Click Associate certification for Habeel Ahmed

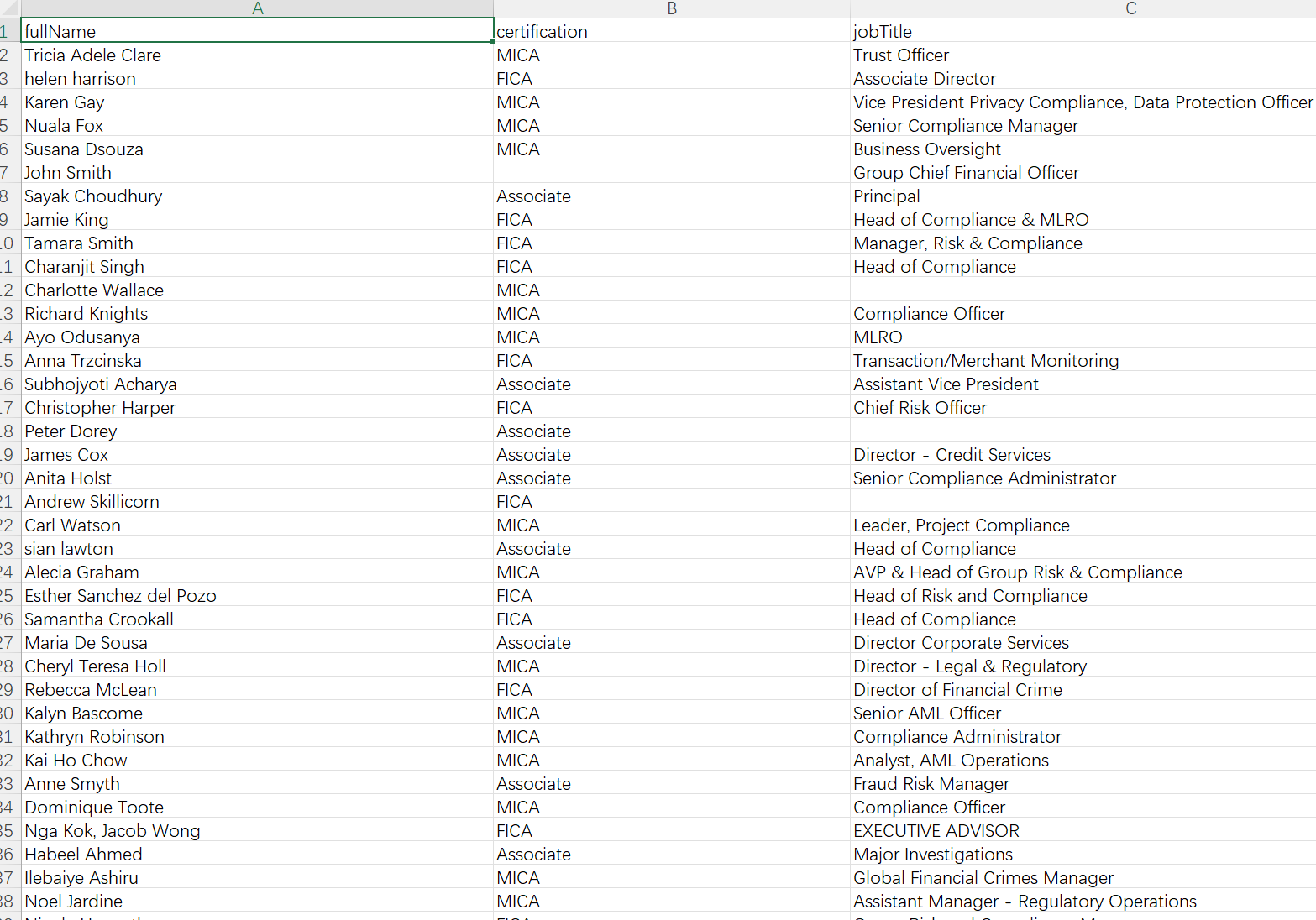pyautogui.click(x=672, y=854)
